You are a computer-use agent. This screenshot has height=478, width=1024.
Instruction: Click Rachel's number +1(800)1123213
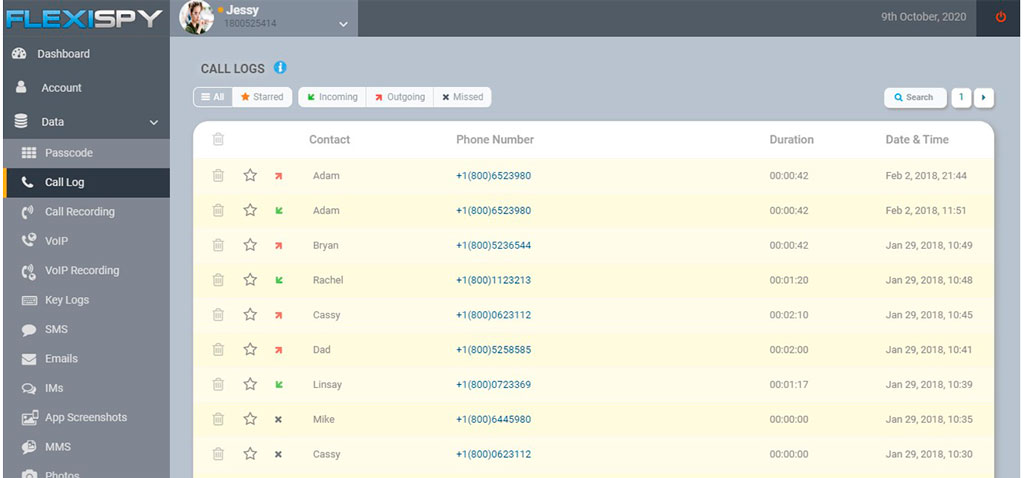(494, 280)
